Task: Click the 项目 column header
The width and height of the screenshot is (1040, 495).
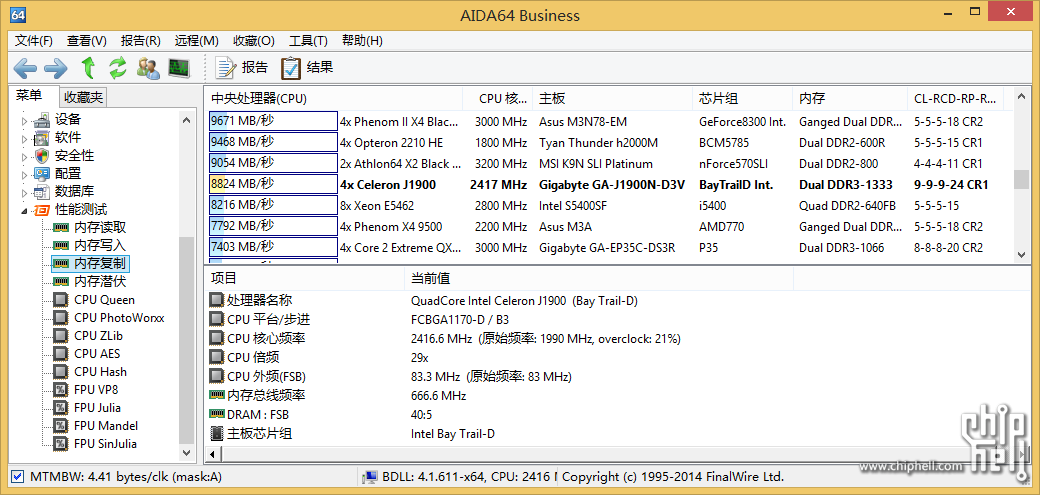Action: point(304,278)
